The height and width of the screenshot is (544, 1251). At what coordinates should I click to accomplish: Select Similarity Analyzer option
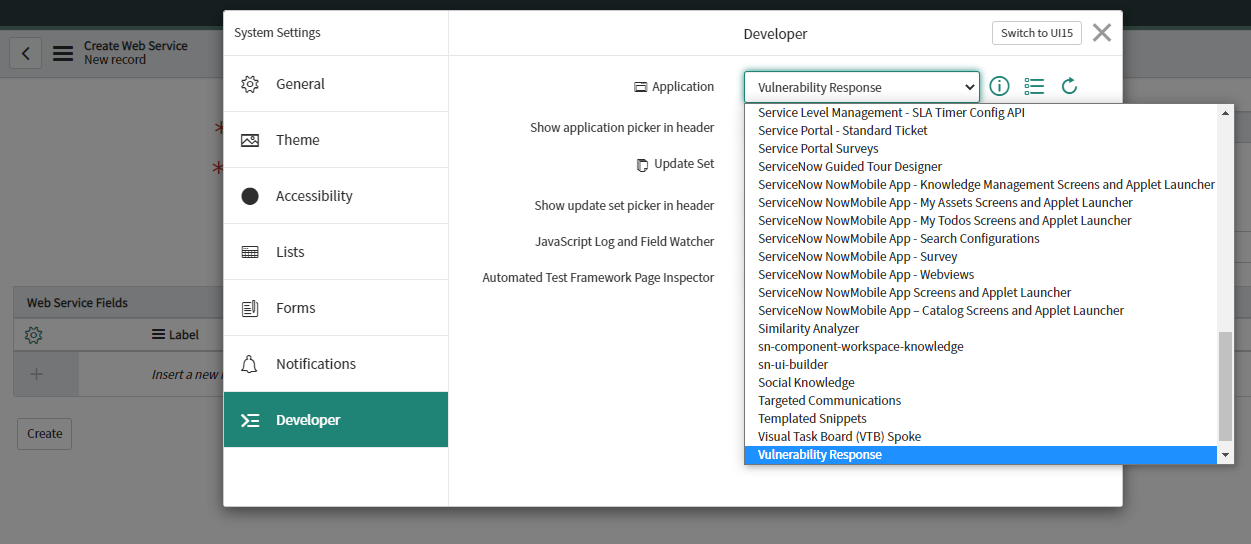click(x=982, y=328)
